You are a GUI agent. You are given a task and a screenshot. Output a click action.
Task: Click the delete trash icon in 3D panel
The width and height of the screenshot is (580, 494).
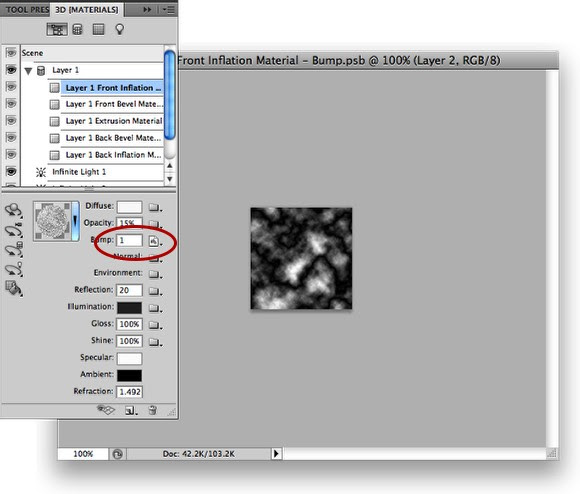tap(152, 410)
